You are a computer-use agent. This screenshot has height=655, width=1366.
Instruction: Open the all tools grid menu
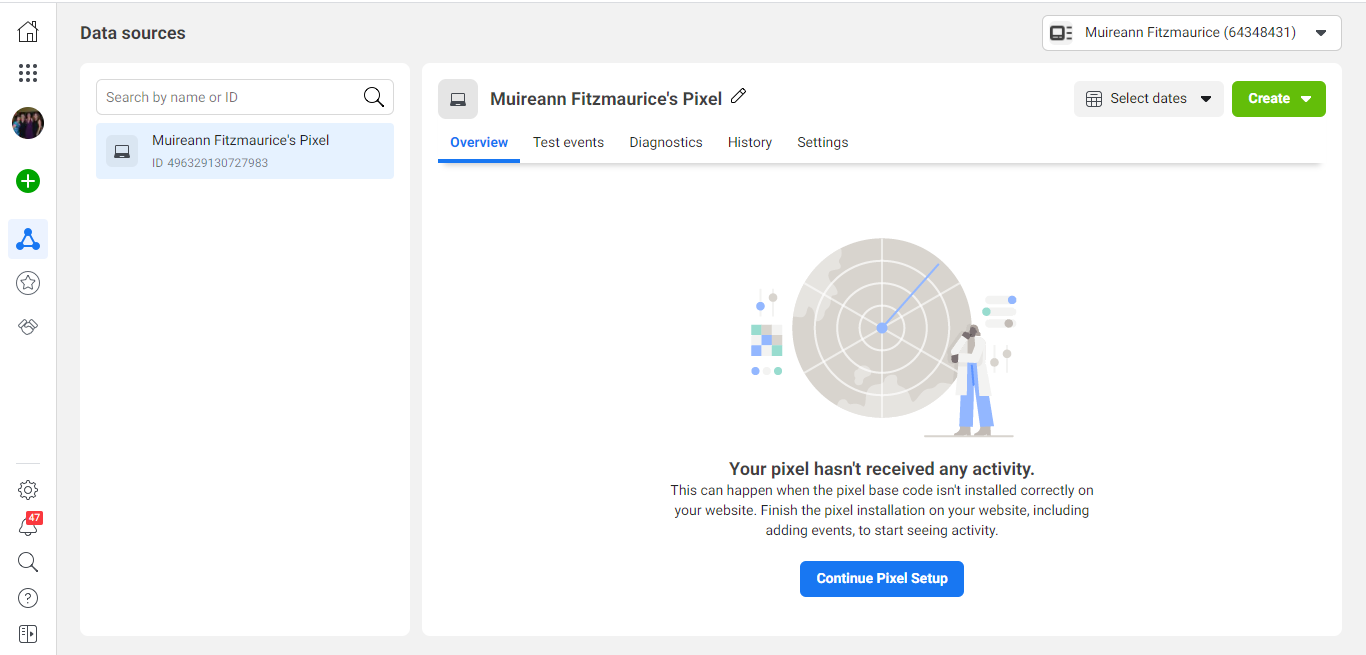28,73
